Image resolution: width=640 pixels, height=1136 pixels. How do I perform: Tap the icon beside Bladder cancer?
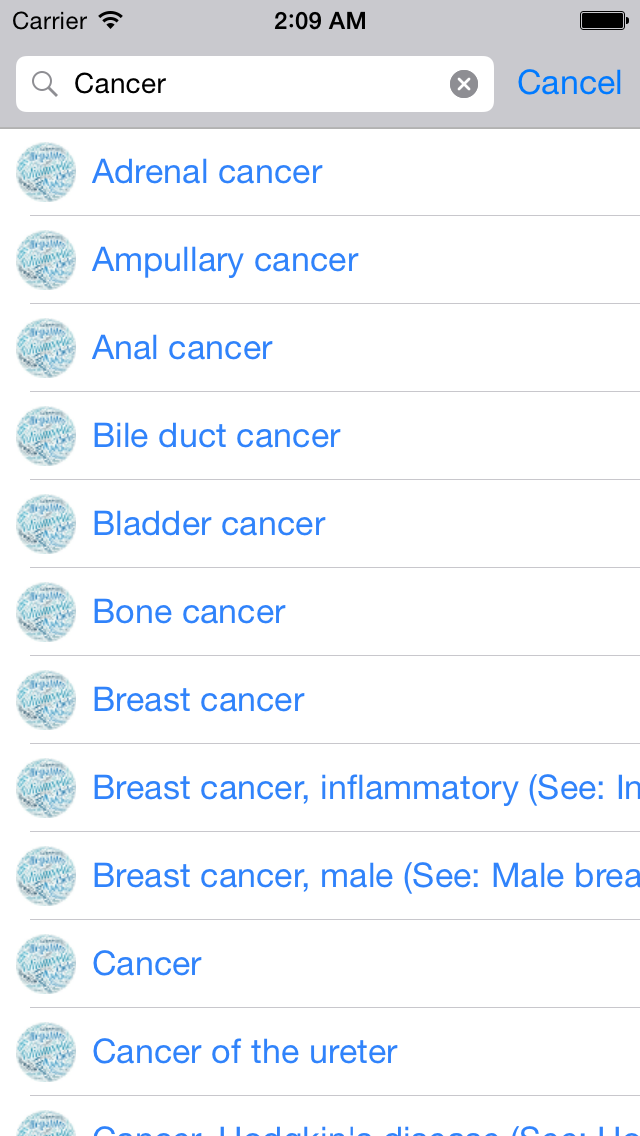(x=46, y=524)
